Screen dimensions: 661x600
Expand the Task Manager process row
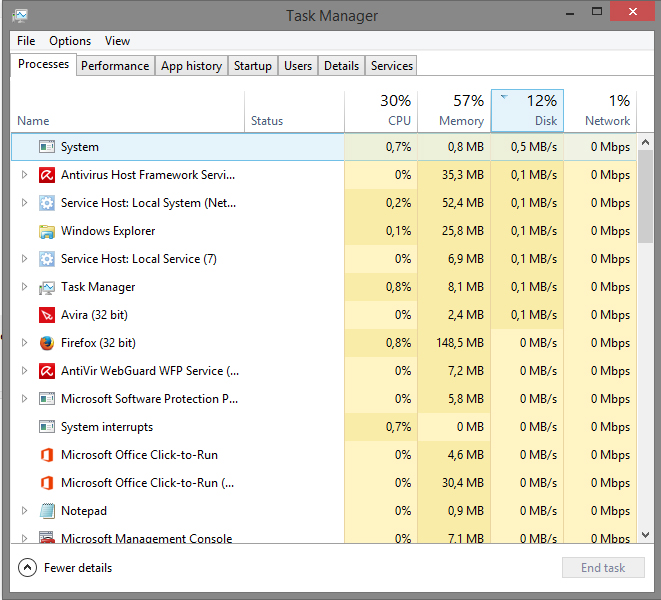(x=24, y=287)
